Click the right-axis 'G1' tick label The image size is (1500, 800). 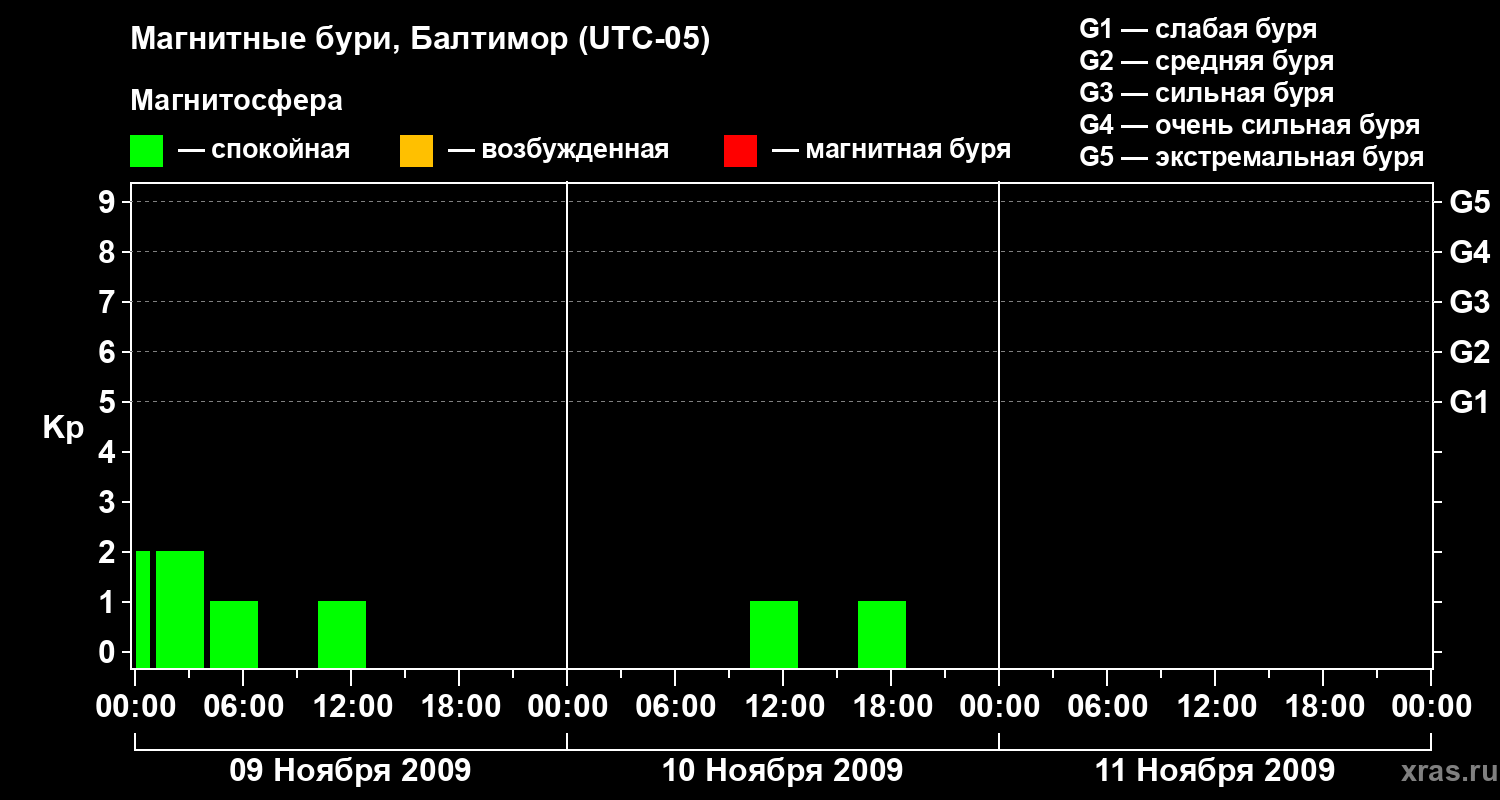pos(1469,402)
